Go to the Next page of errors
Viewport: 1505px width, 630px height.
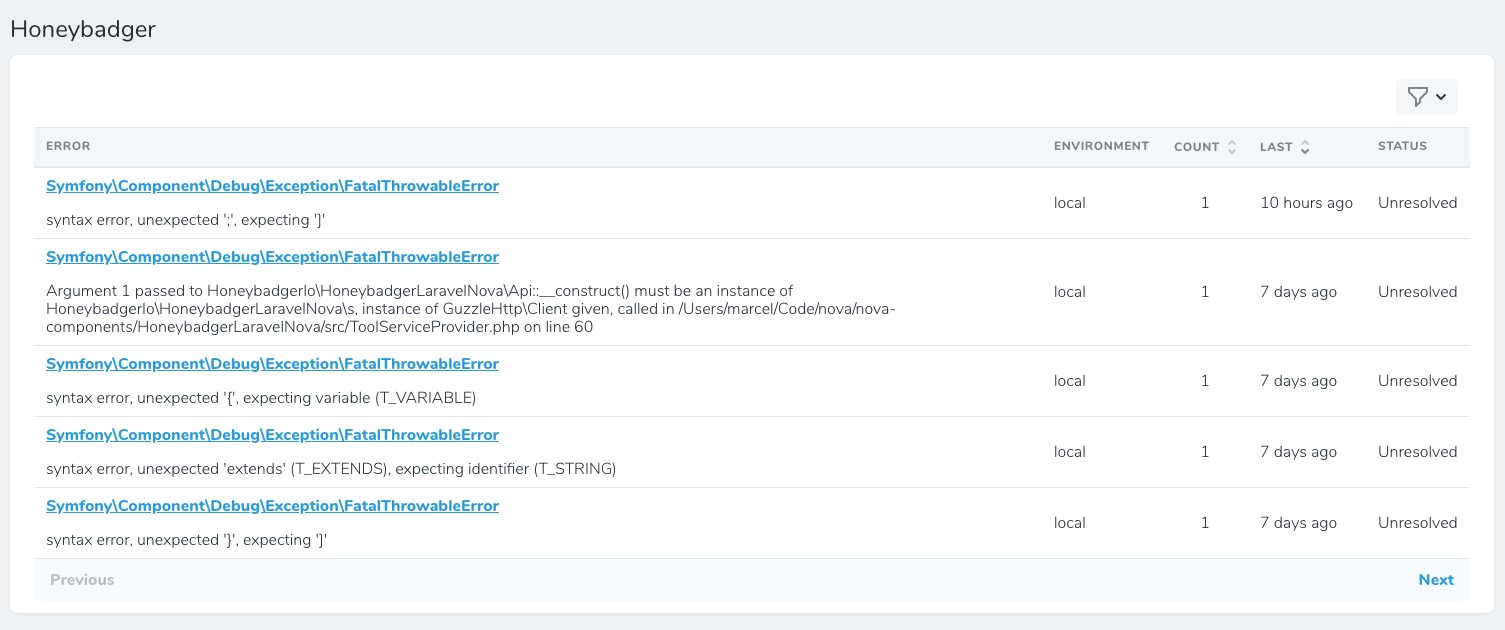click(x=1436, y=579)
